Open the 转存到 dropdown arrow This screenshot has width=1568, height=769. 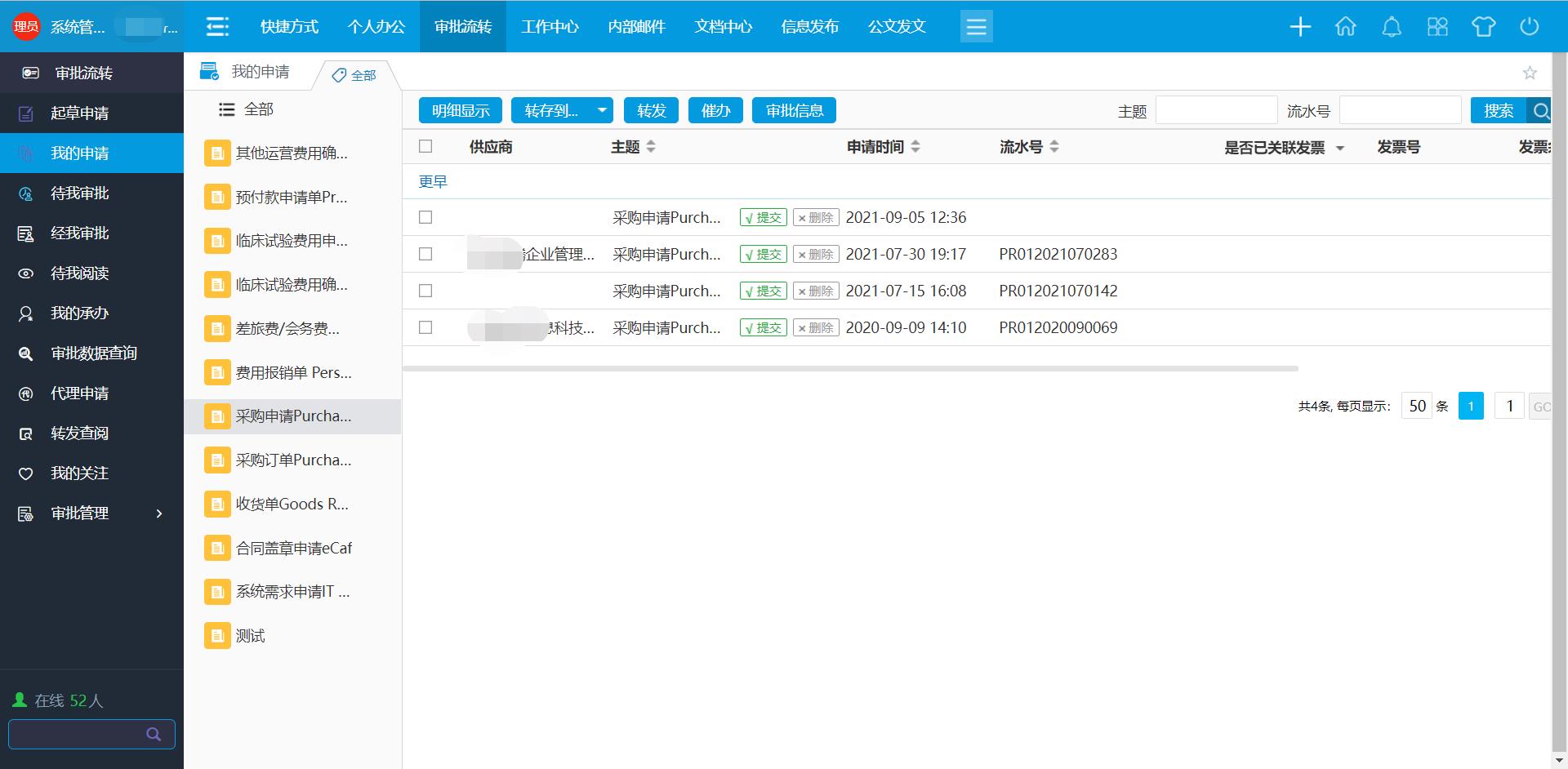602,111
